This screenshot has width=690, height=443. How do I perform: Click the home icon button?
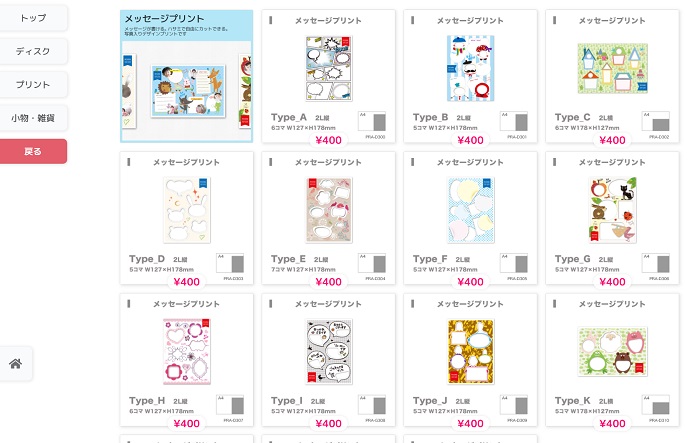tap(15, 364)
